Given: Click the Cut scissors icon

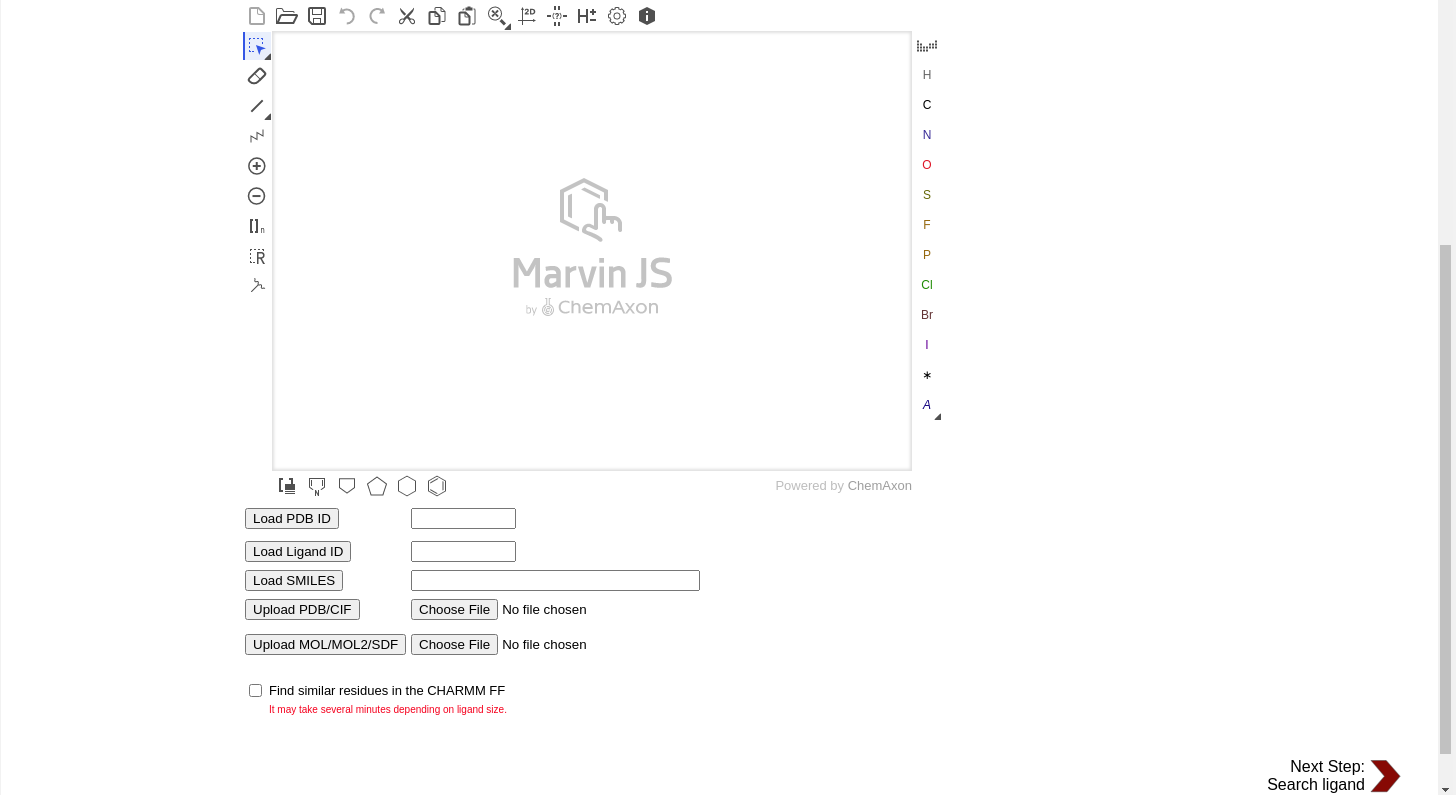Looking at the screenshot, I should coord(407,16).
